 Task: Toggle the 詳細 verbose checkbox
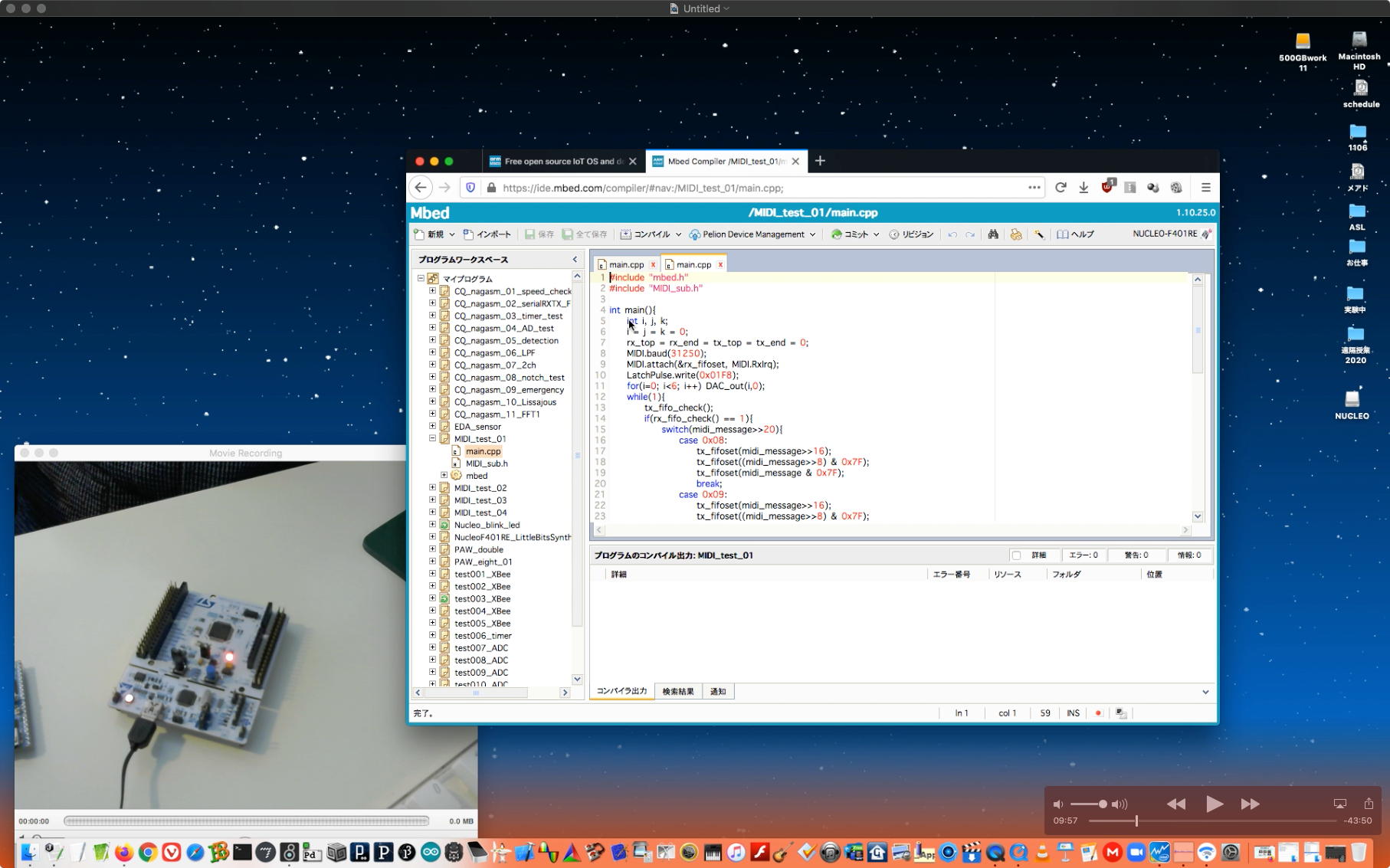[1016, 555]
